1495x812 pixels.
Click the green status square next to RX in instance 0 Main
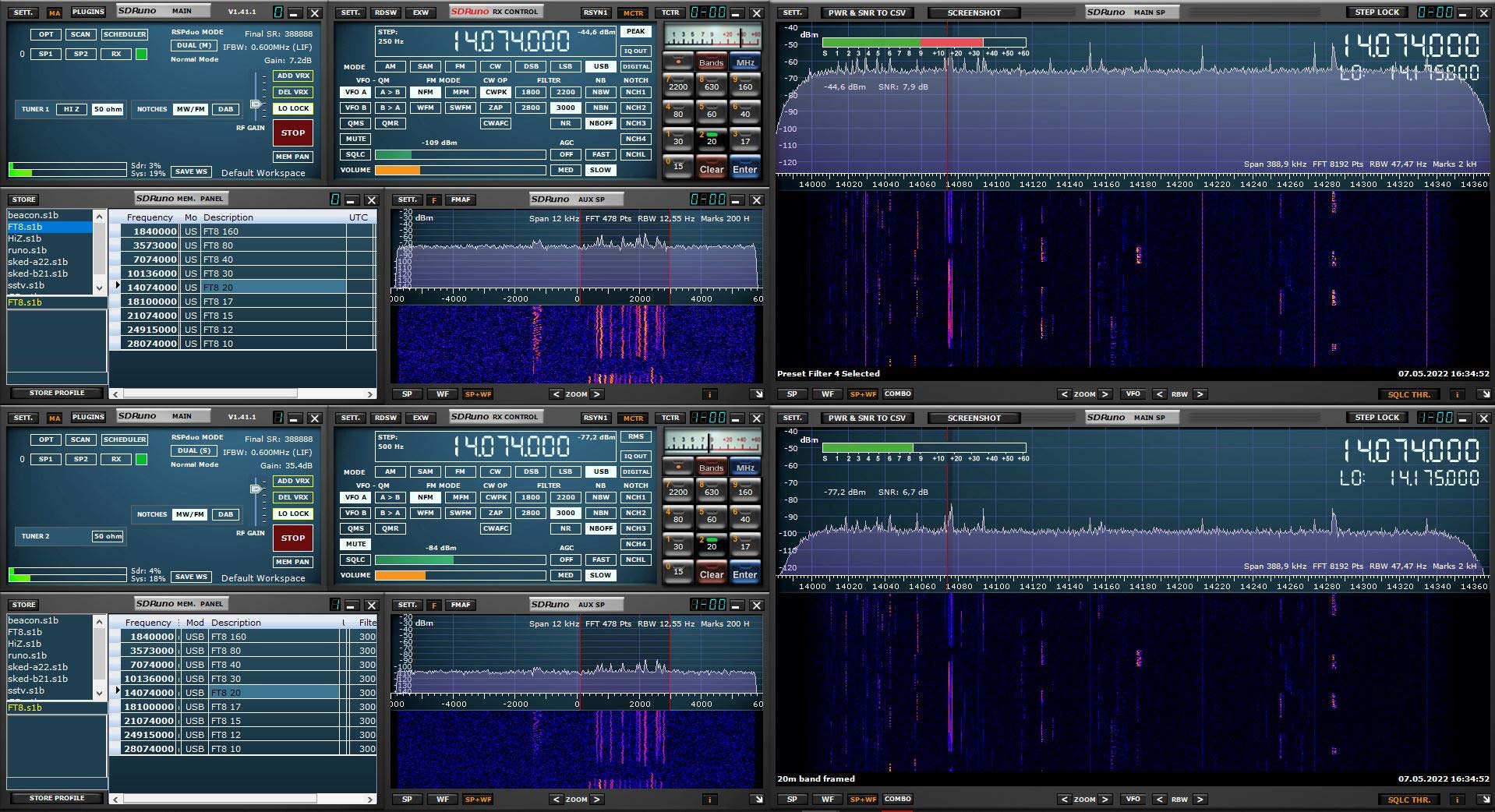[141, 55]
